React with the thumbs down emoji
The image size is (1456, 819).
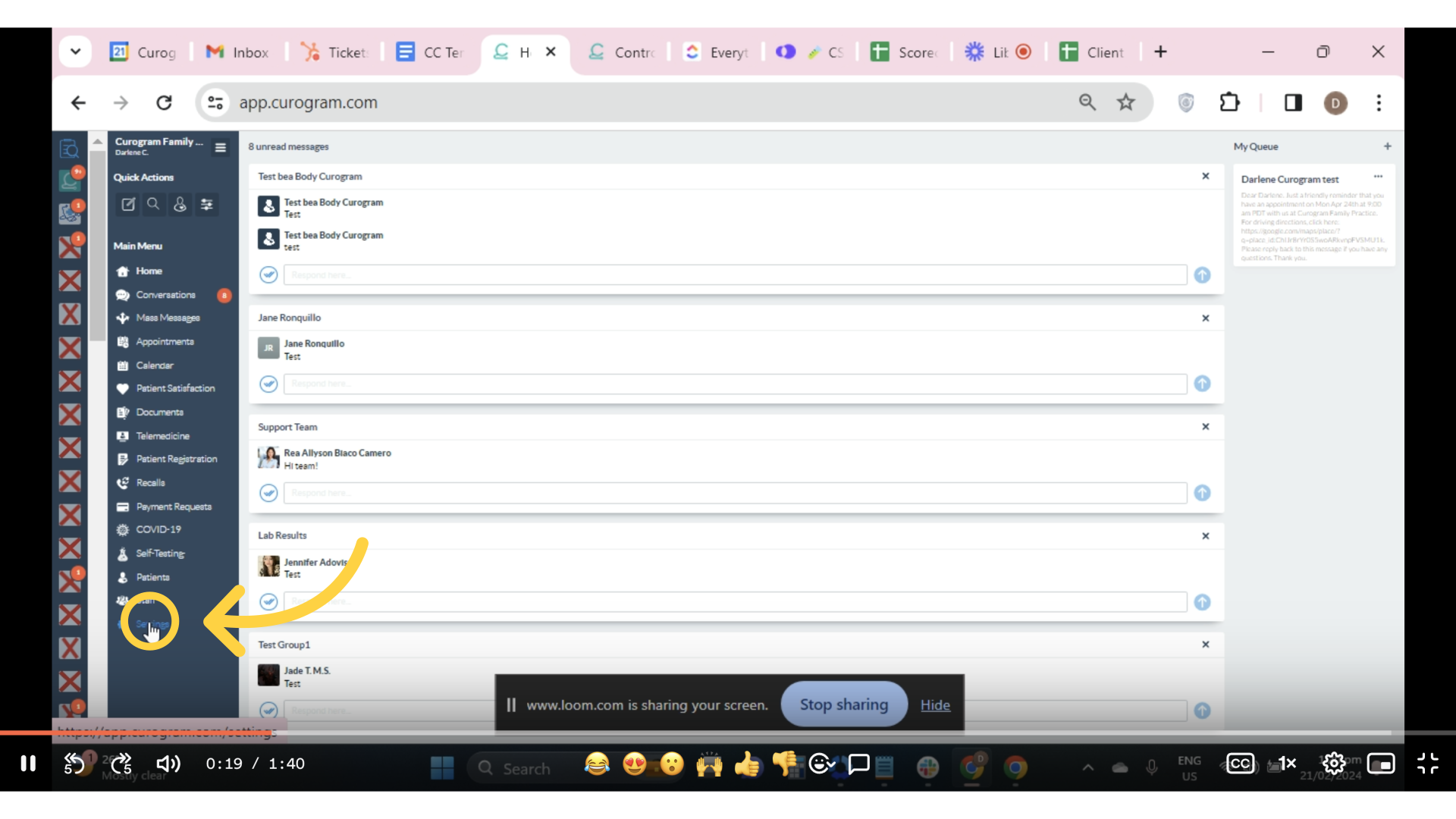[x=785, y=764]
